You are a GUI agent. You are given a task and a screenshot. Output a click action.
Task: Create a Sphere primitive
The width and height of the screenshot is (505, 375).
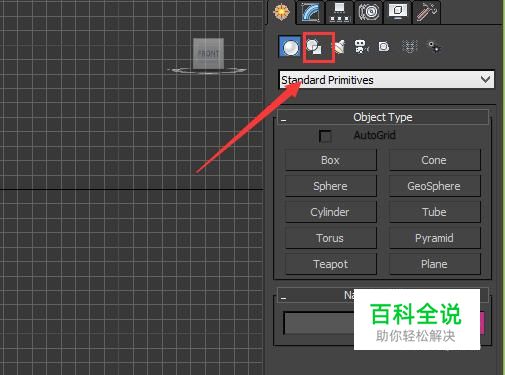[331, 186]
